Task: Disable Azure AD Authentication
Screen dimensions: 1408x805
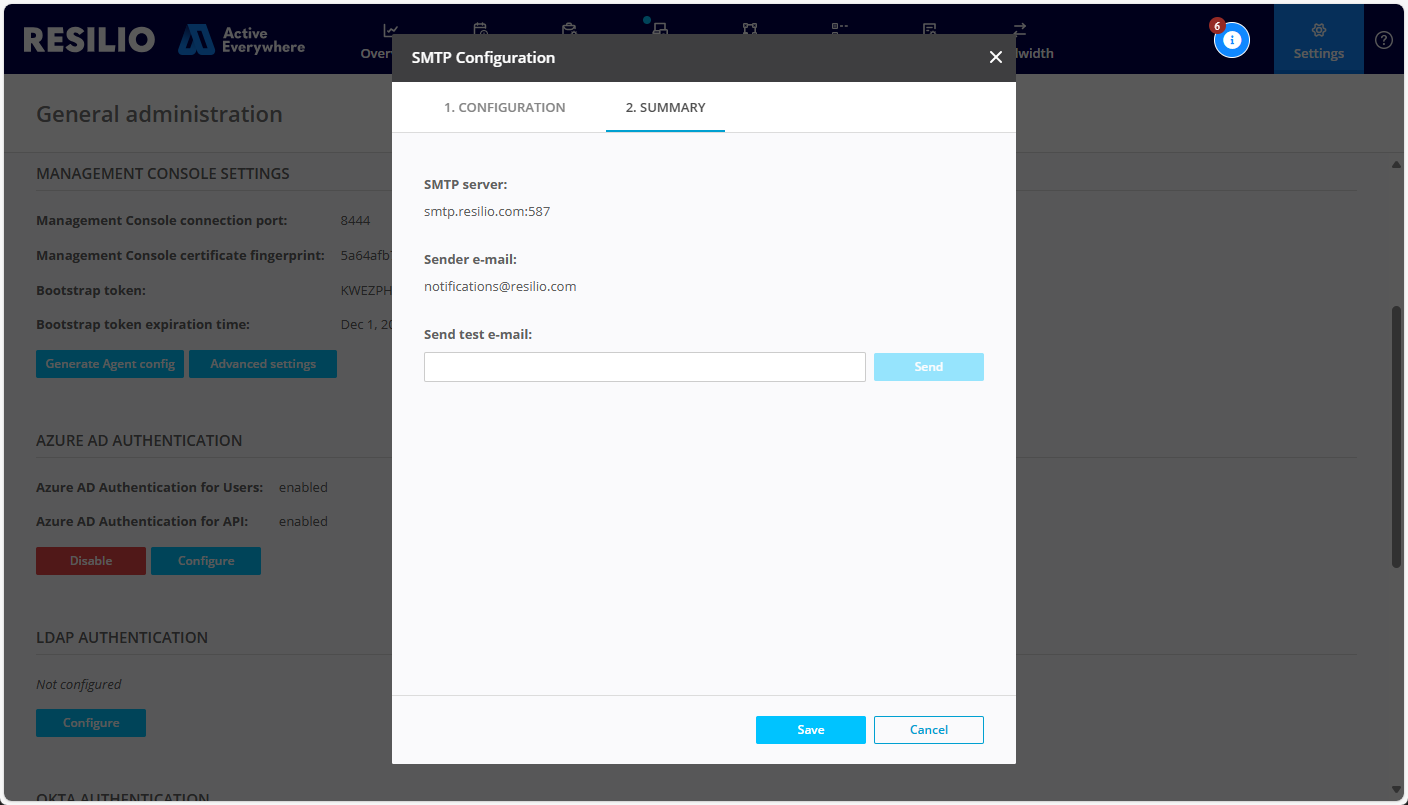Action: pos(90,561)
